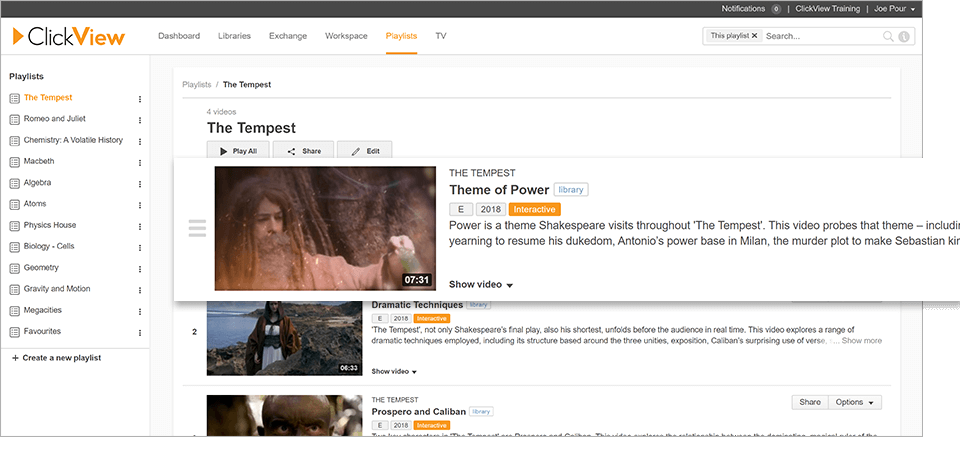The height and width of the screenshot is (451, 960).
Task: Edit The Tempest playlist
Action: click(x=365, y=151)
